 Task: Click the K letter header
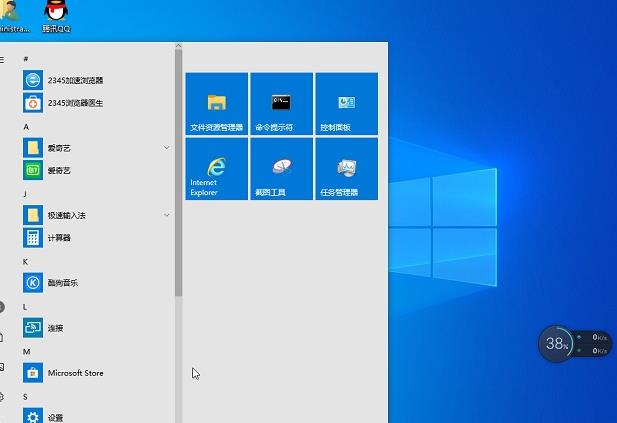[25, 262]
